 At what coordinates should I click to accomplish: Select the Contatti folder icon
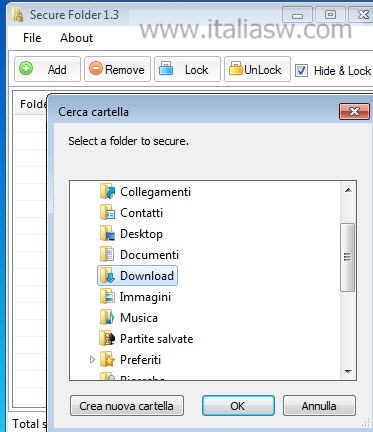pyautogui.click(x=107, y=213)
